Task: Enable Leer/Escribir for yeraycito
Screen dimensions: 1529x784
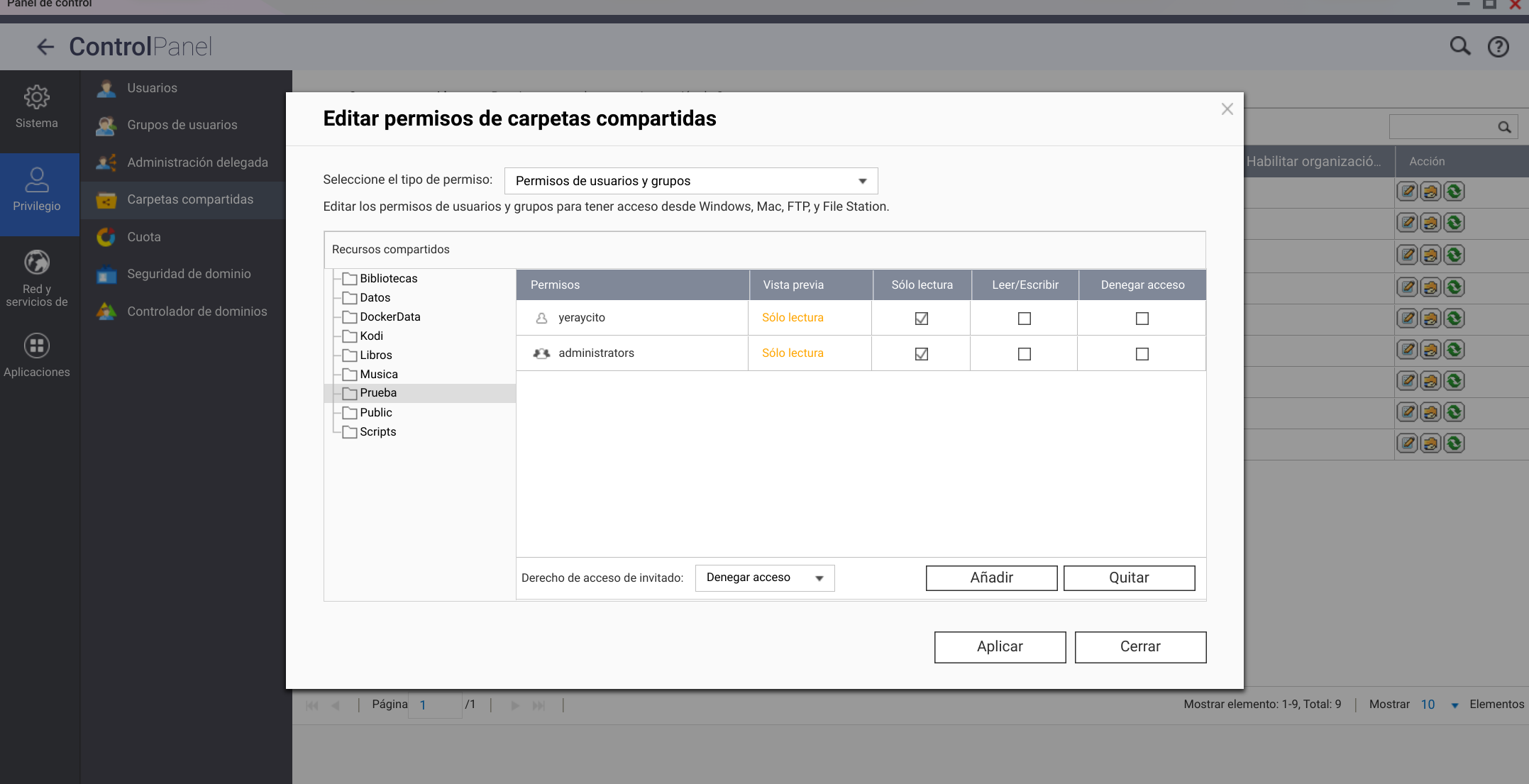Action: click(x=1024, y=319)
